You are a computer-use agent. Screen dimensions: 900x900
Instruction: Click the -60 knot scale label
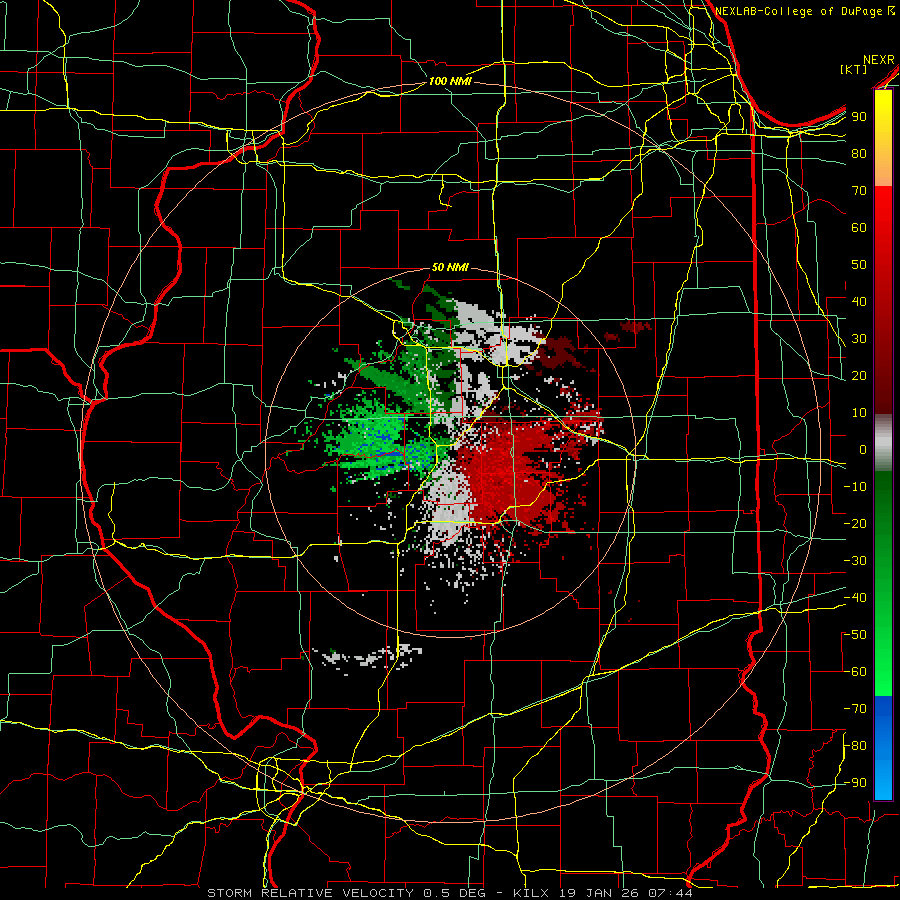click(856, 672)
